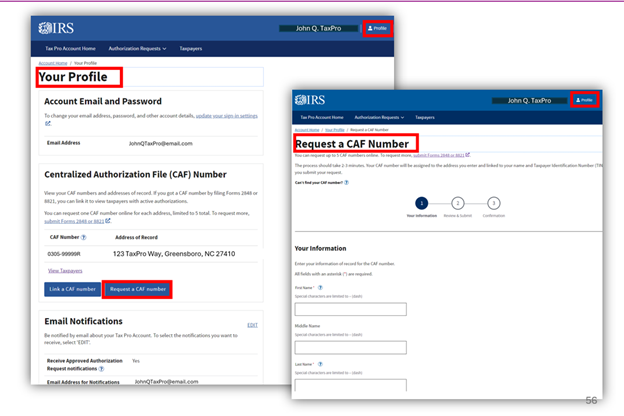Click notification email JohnQTaxPro@email.com at bottom

pyautogui.click(x=166, y=382)
